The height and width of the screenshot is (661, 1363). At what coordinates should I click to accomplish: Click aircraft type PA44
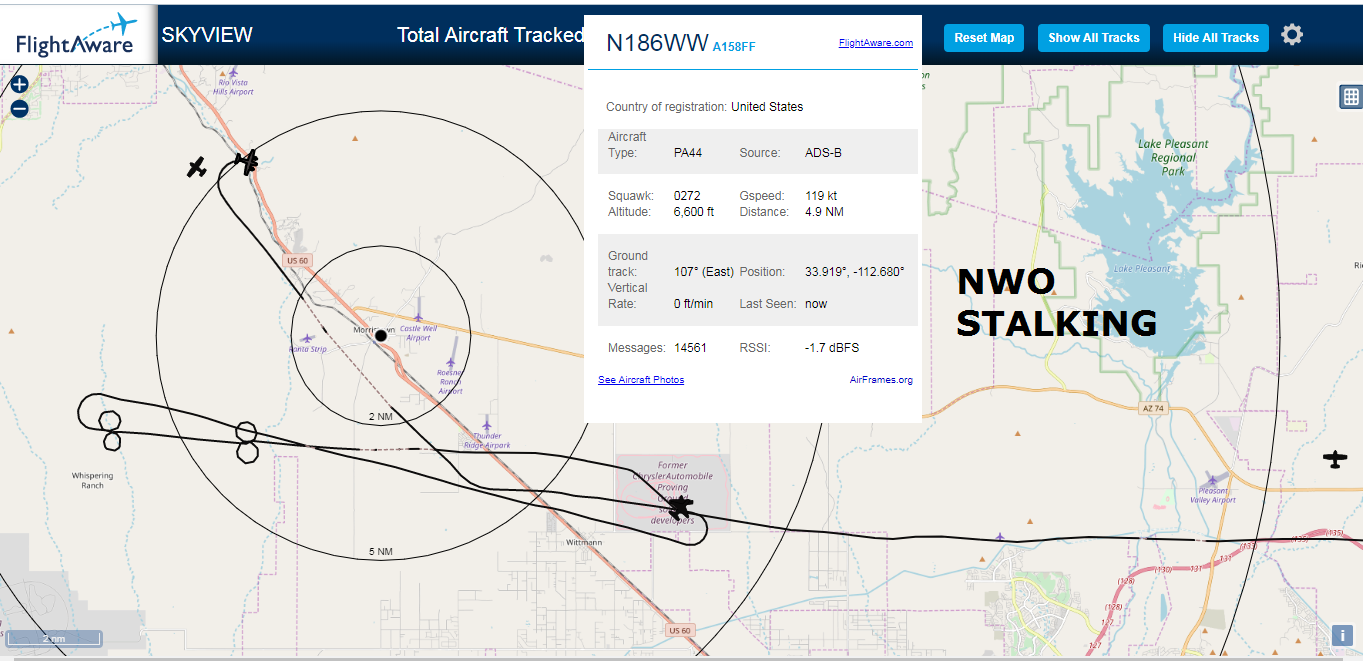click(688, 153)
